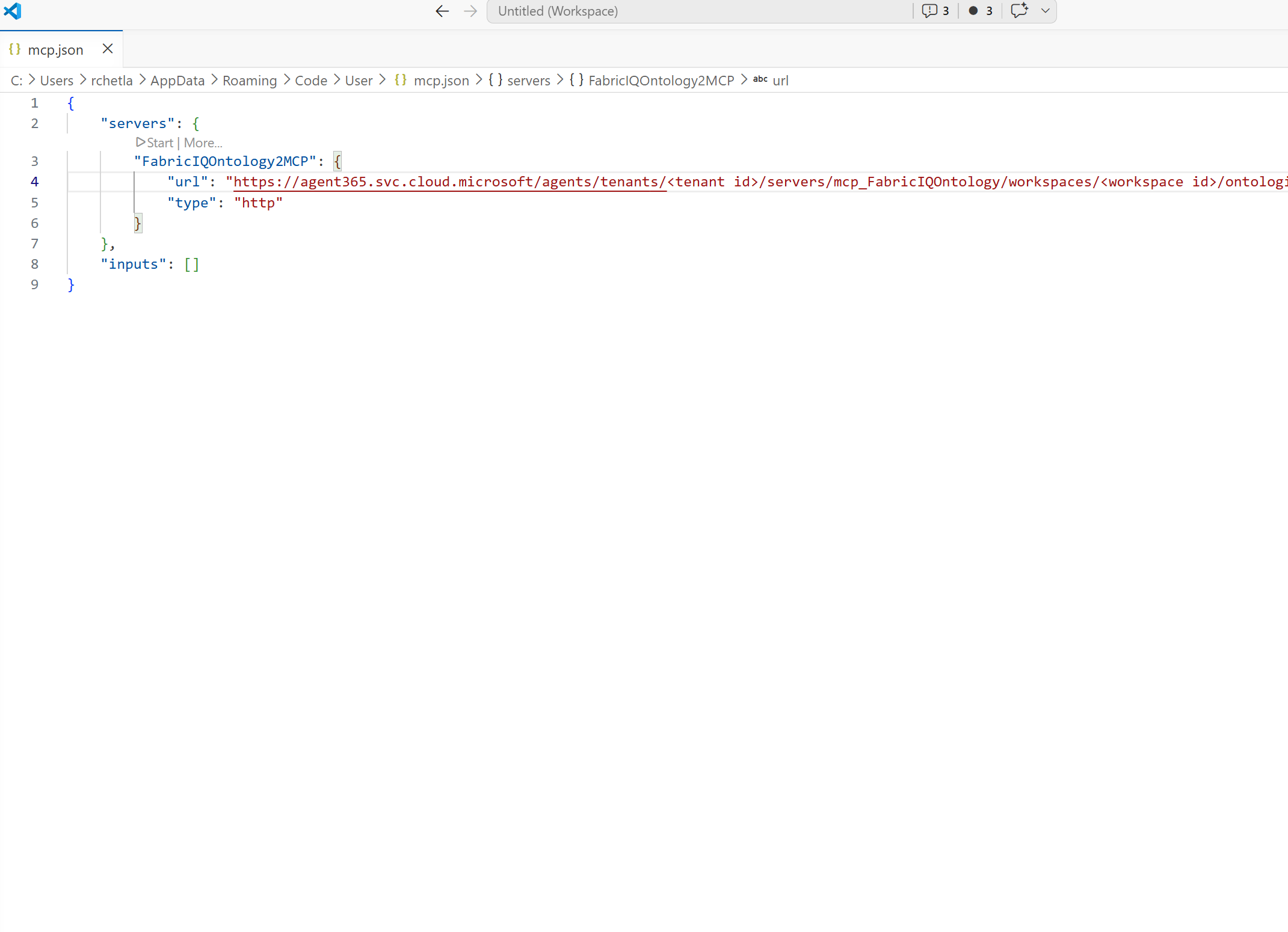Click the "FabricIQOntology2MCP" key on line 3

225,161
